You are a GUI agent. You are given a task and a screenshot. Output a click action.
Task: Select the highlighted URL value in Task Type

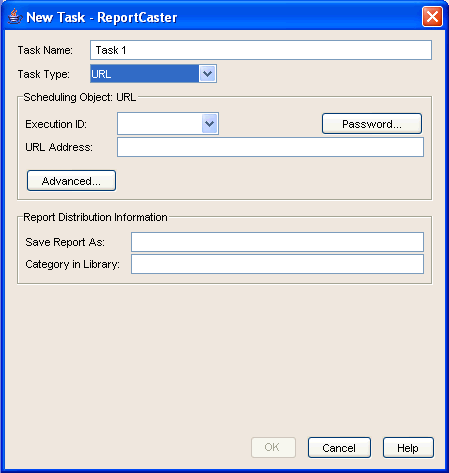(145, 74)
